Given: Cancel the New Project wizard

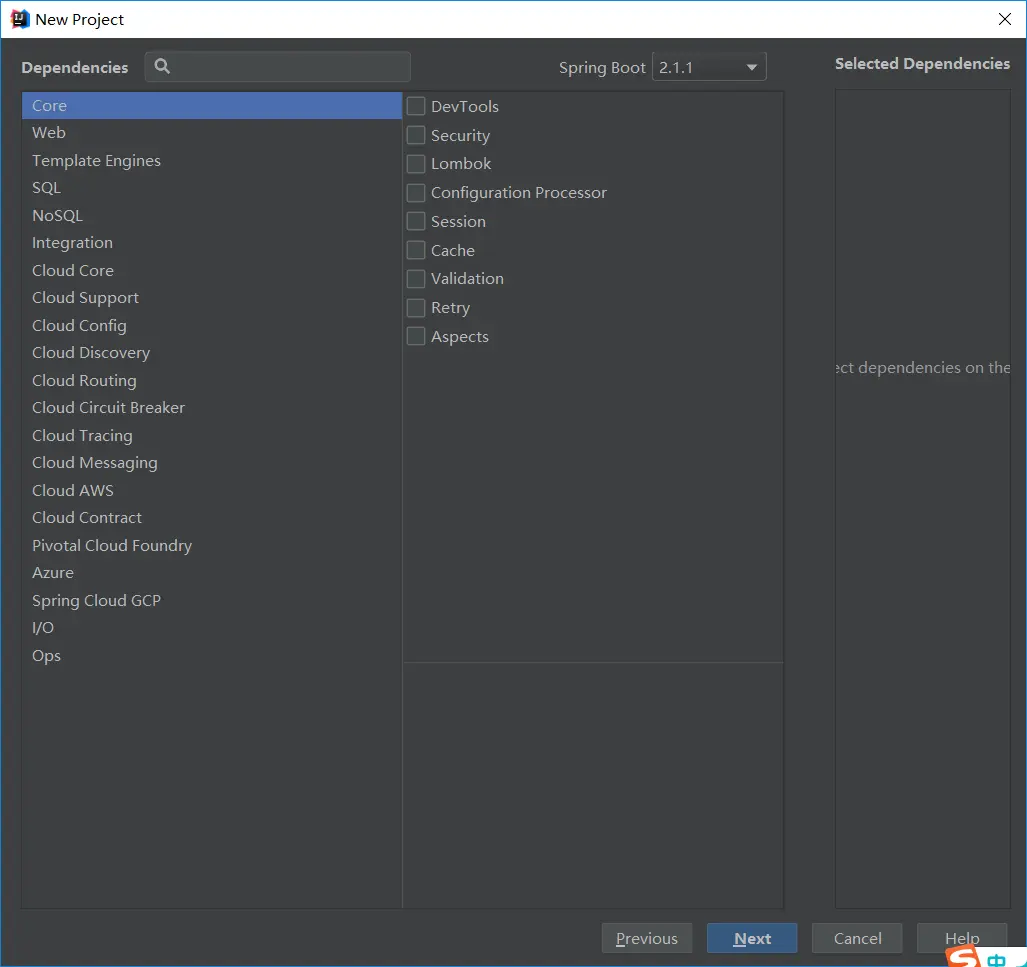Looking at the screenshot, I should pyautogui.click(x=857, y=938).
